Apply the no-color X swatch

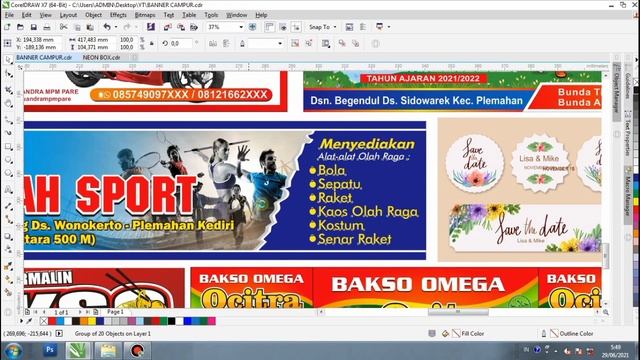pyautogui.click(x=44, y=321)
